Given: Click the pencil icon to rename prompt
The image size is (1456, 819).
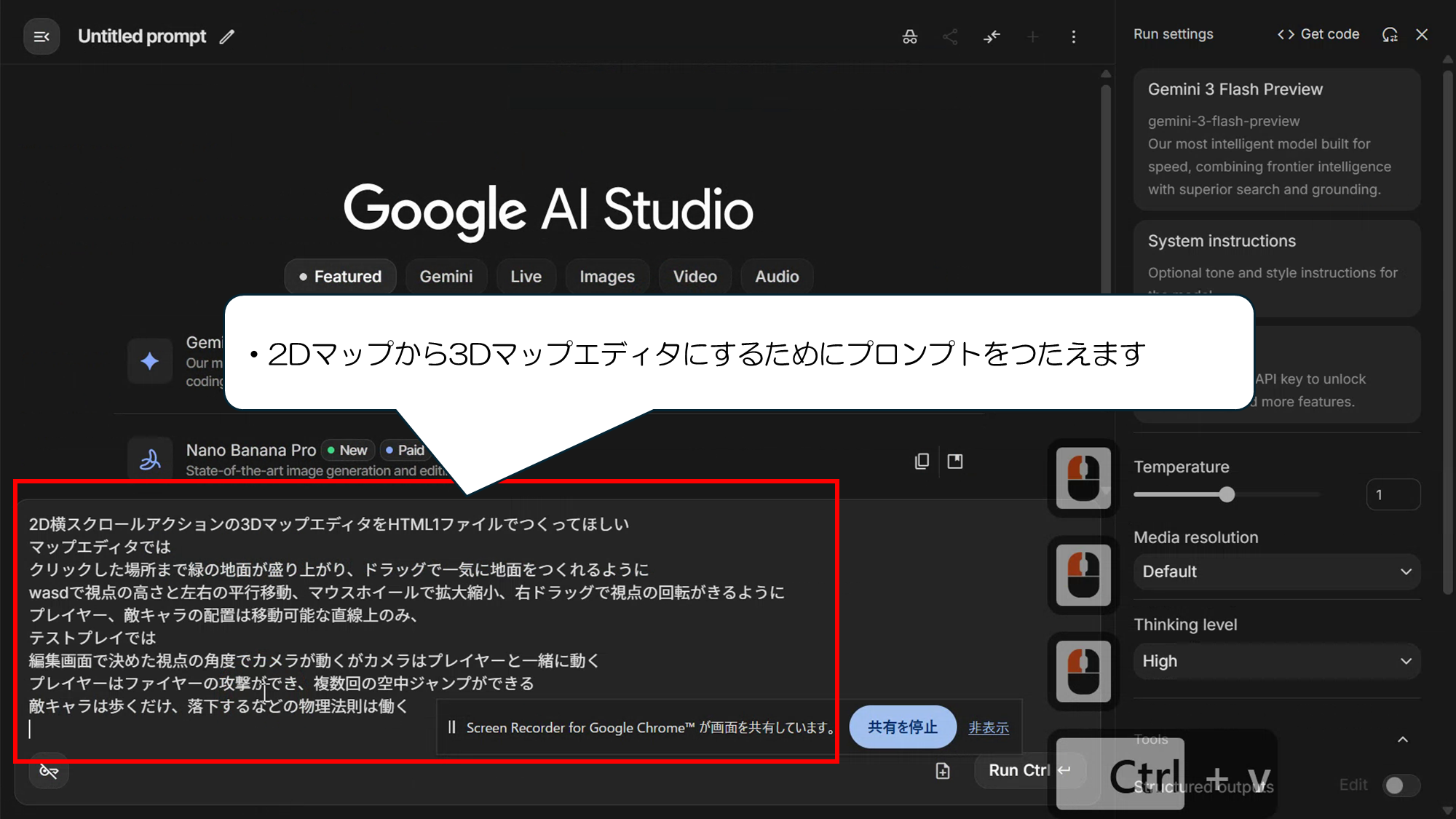Looking at the screenshot, I should coord(227,36).
